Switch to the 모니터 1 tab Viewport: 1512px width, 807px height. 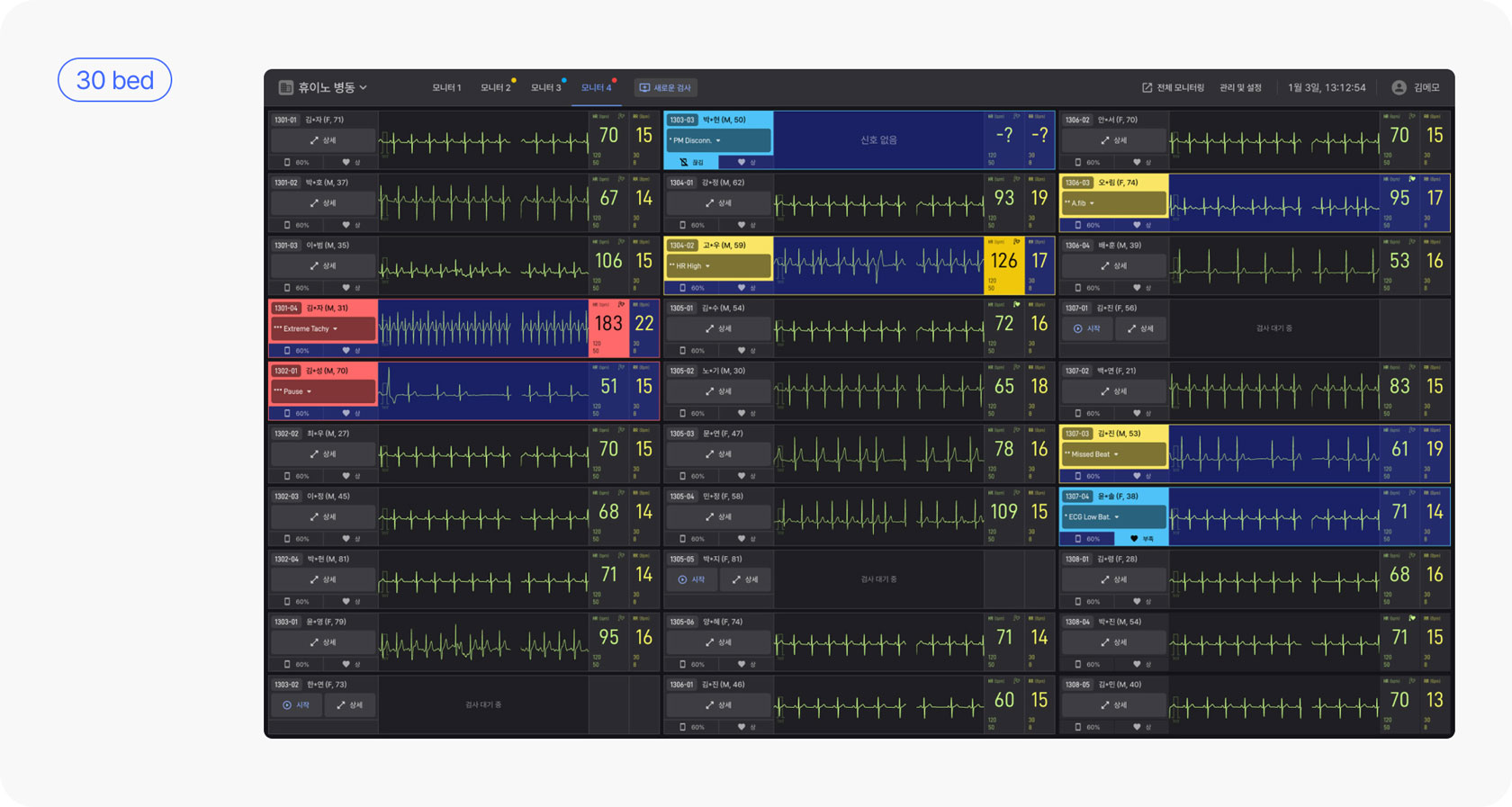[x=446, y=87]
